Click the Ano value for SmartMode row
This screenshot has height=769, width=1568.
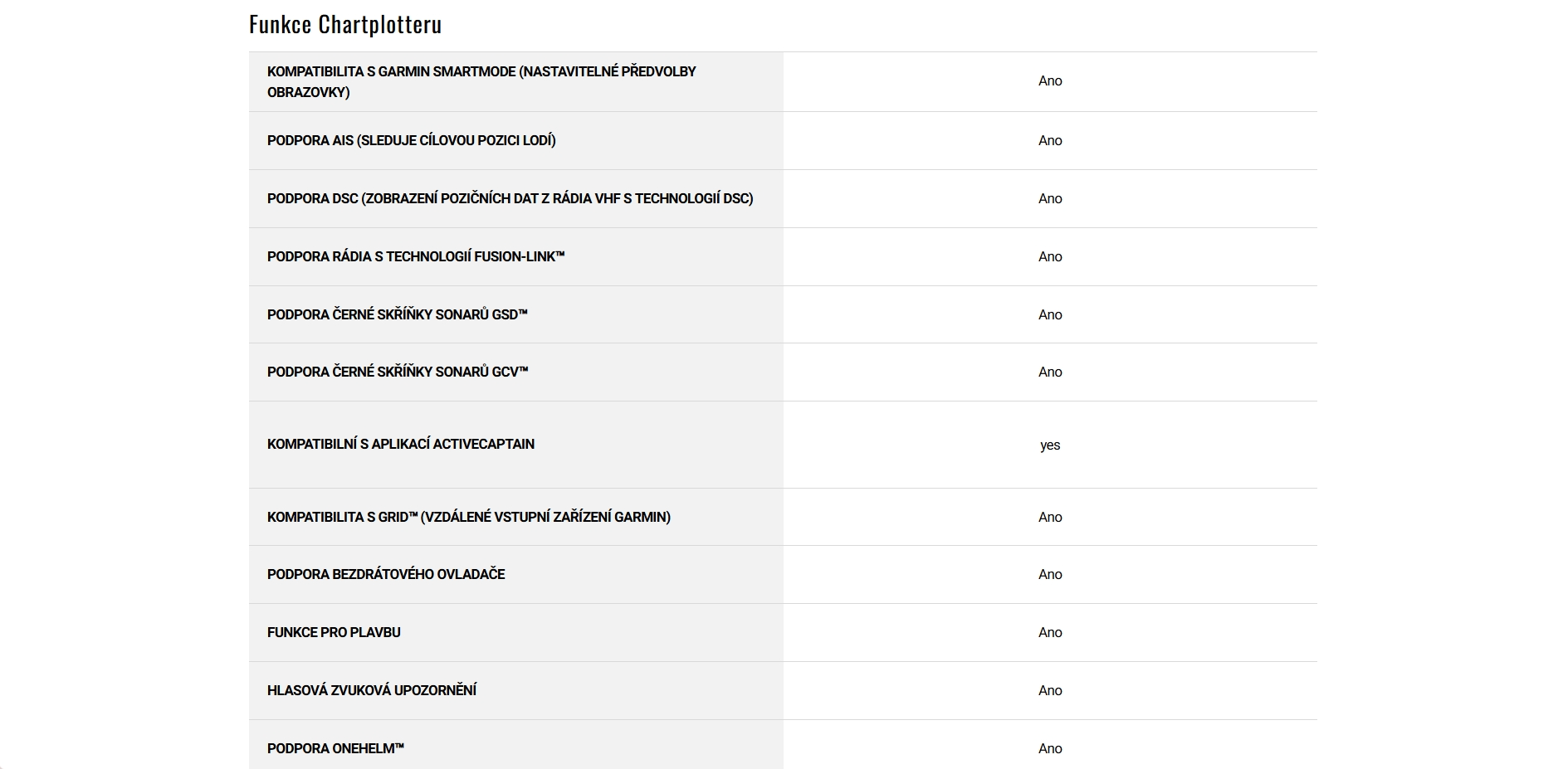(1050, 80)
